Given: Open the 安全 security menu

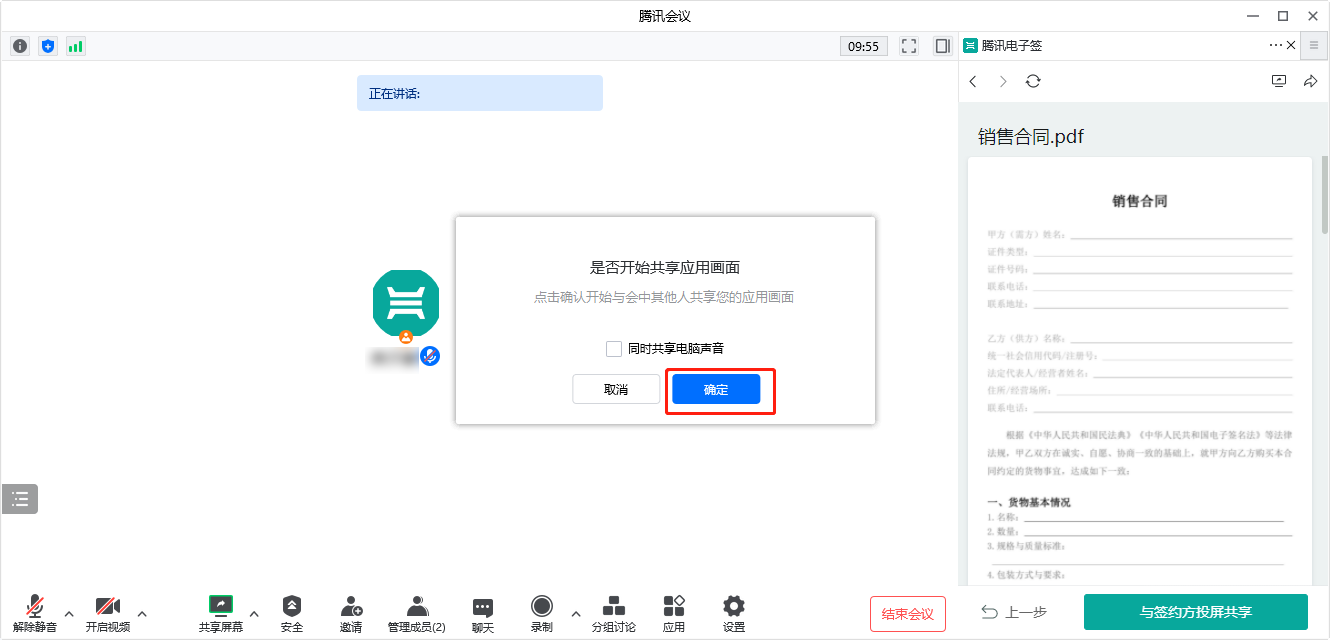Looking at the screenshot, I should click(x=291, y=613).
